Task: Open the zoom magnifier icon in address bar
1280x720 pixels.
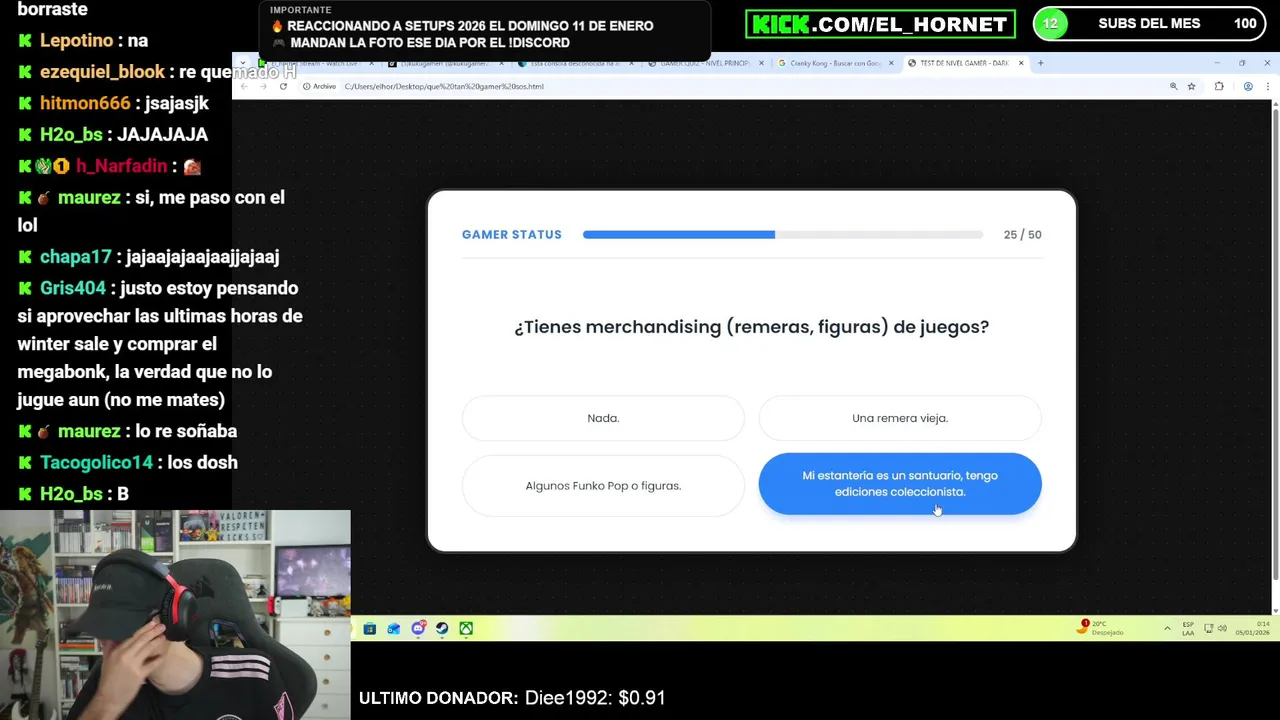Action: [x=1173, y=87]
